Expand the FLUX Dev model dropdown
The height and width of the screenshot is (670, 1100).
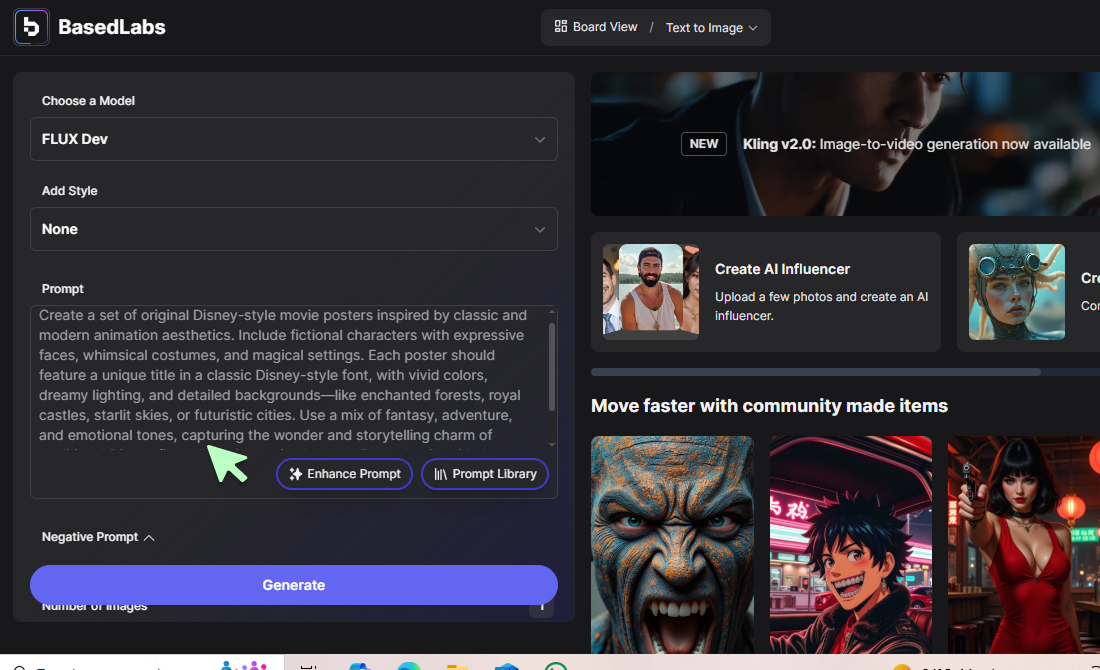pyautogui.click(x=293, y=139)
